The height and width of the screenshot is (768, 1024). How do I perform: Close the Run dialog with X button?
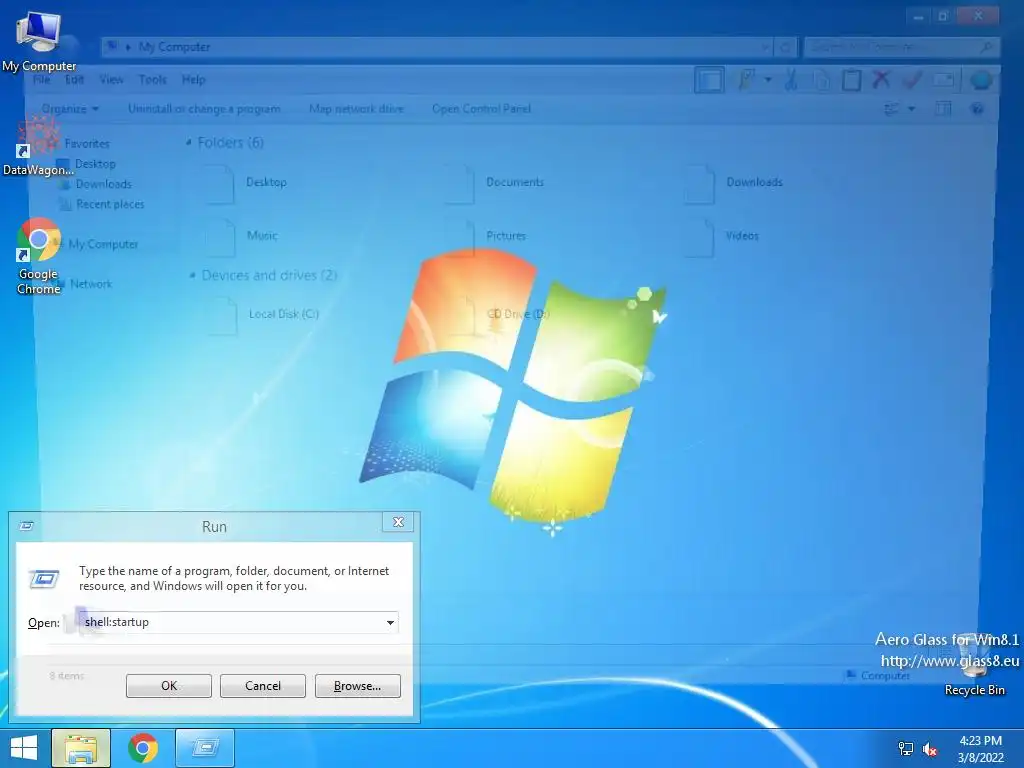coord(398,522)
